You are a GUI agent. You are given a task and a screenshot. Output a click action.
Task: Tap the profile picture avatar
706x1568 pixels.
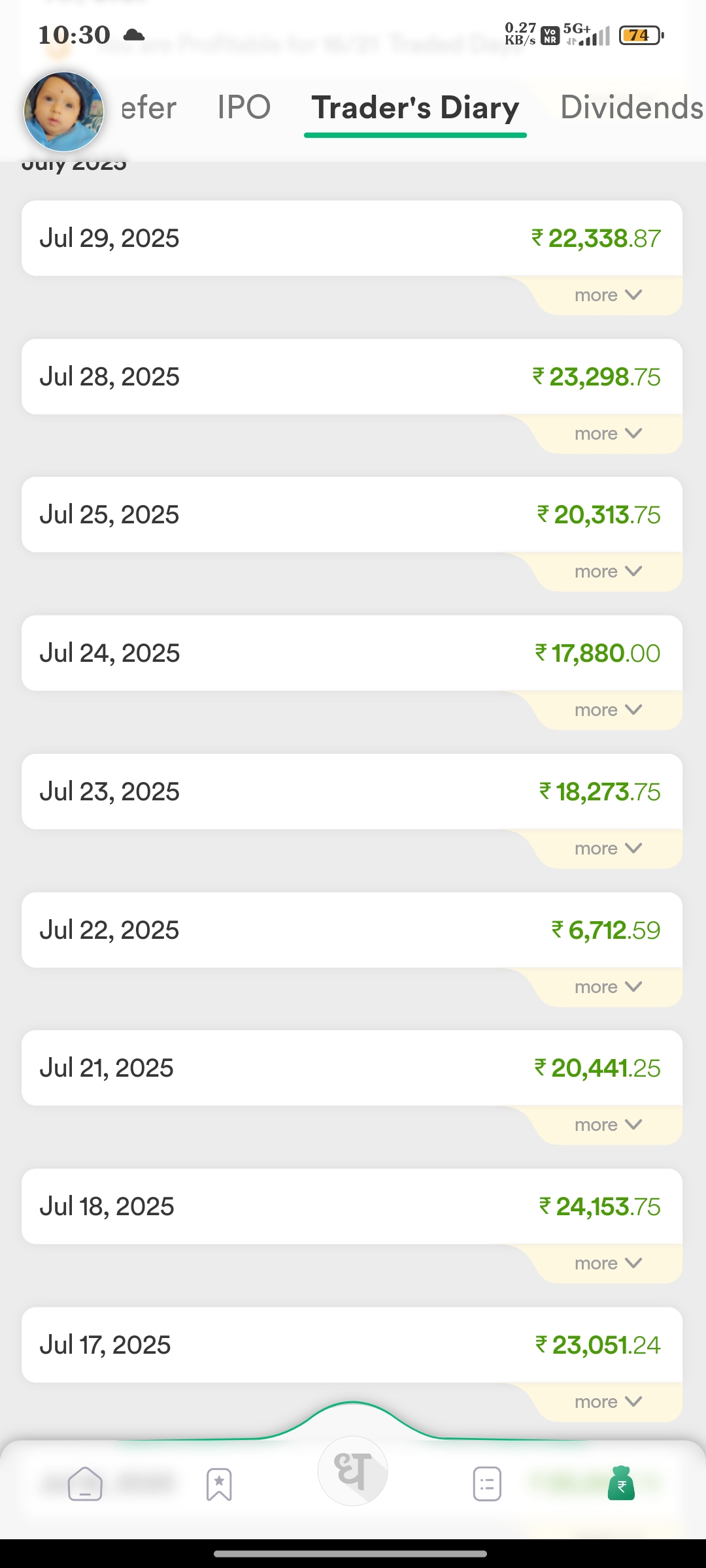[63, 112]
